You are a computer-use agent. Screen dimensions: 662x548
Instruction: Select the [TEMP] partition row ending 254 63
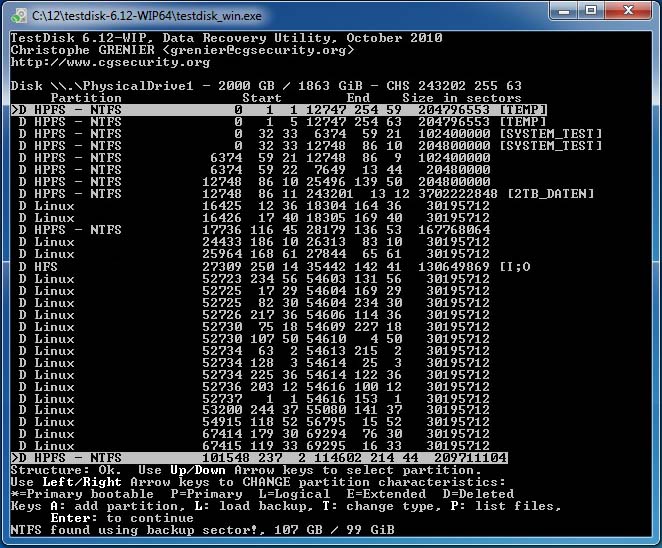coord(279,122)
